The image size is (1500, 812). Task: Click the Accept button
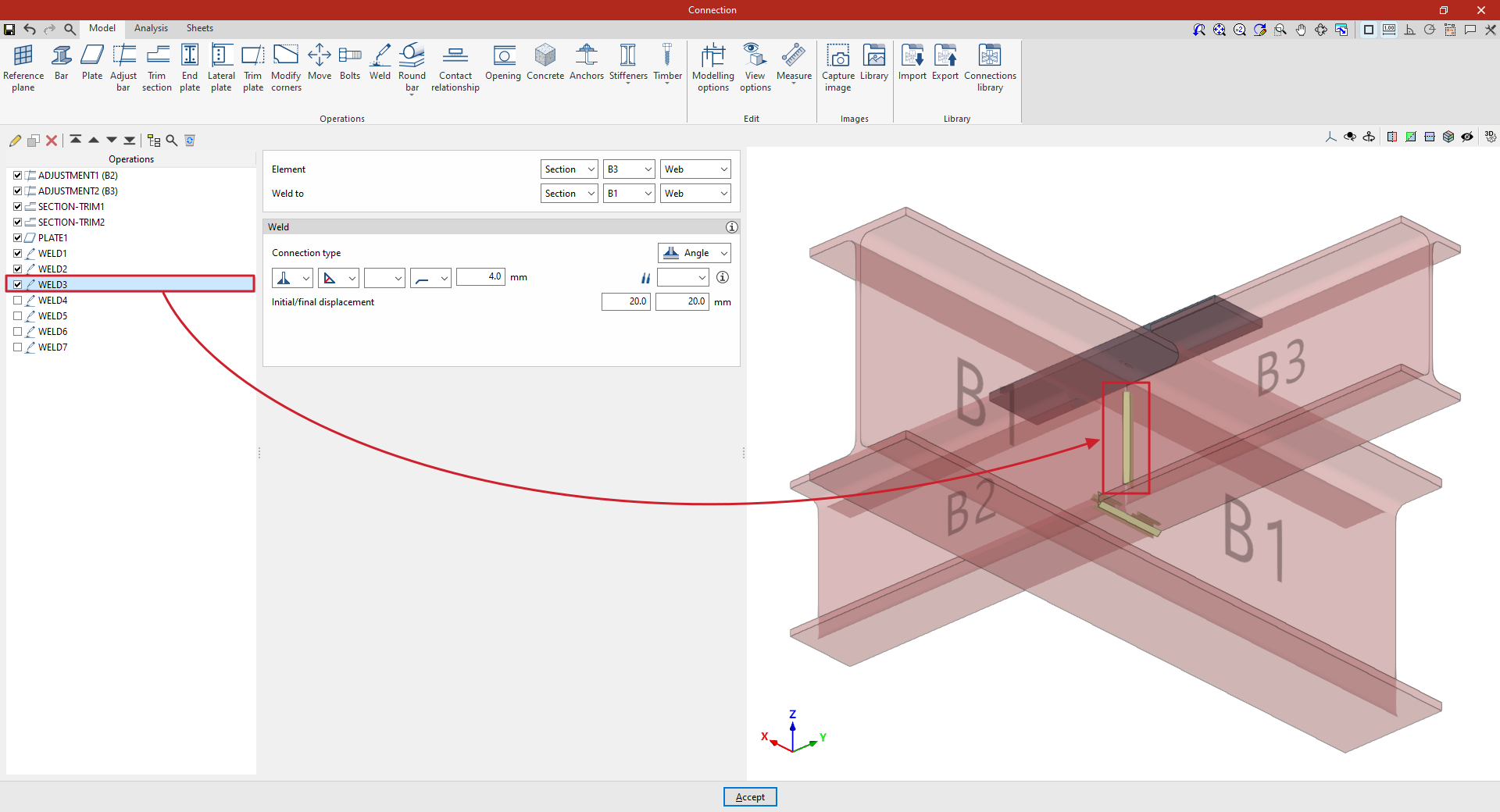tap(750, 797)
